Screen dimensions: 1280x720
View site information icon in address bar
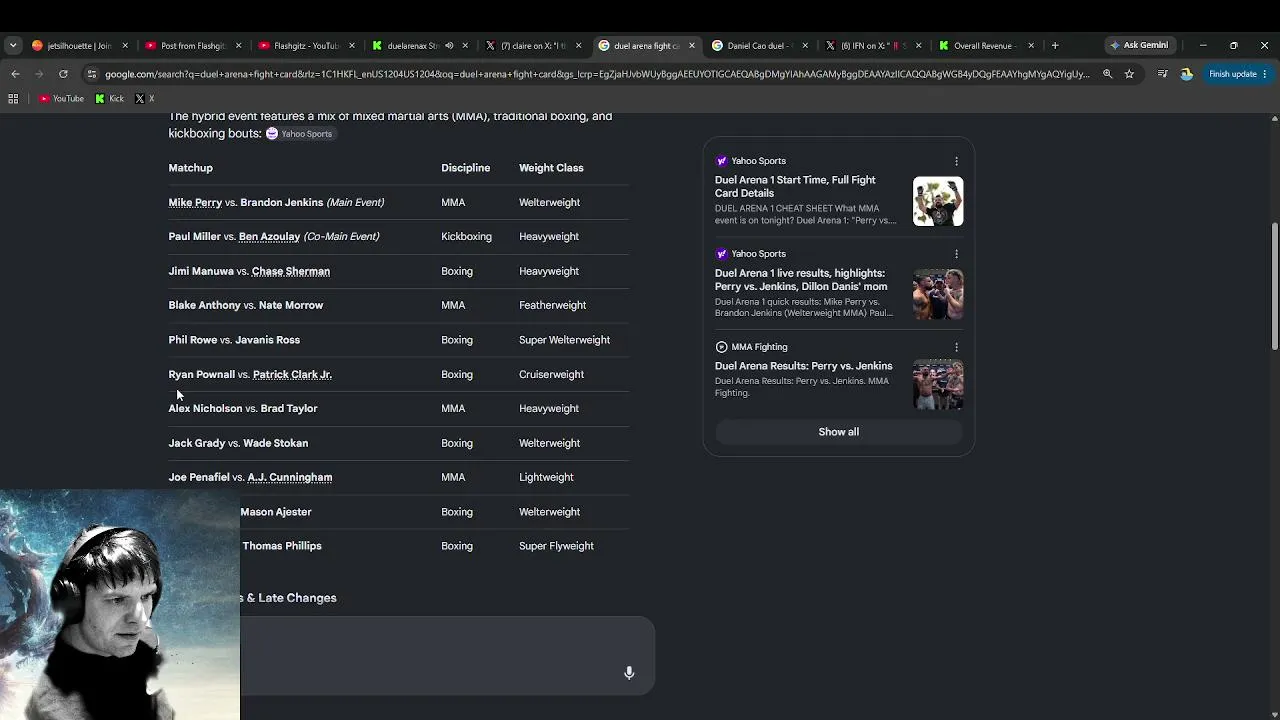(92, 74)
